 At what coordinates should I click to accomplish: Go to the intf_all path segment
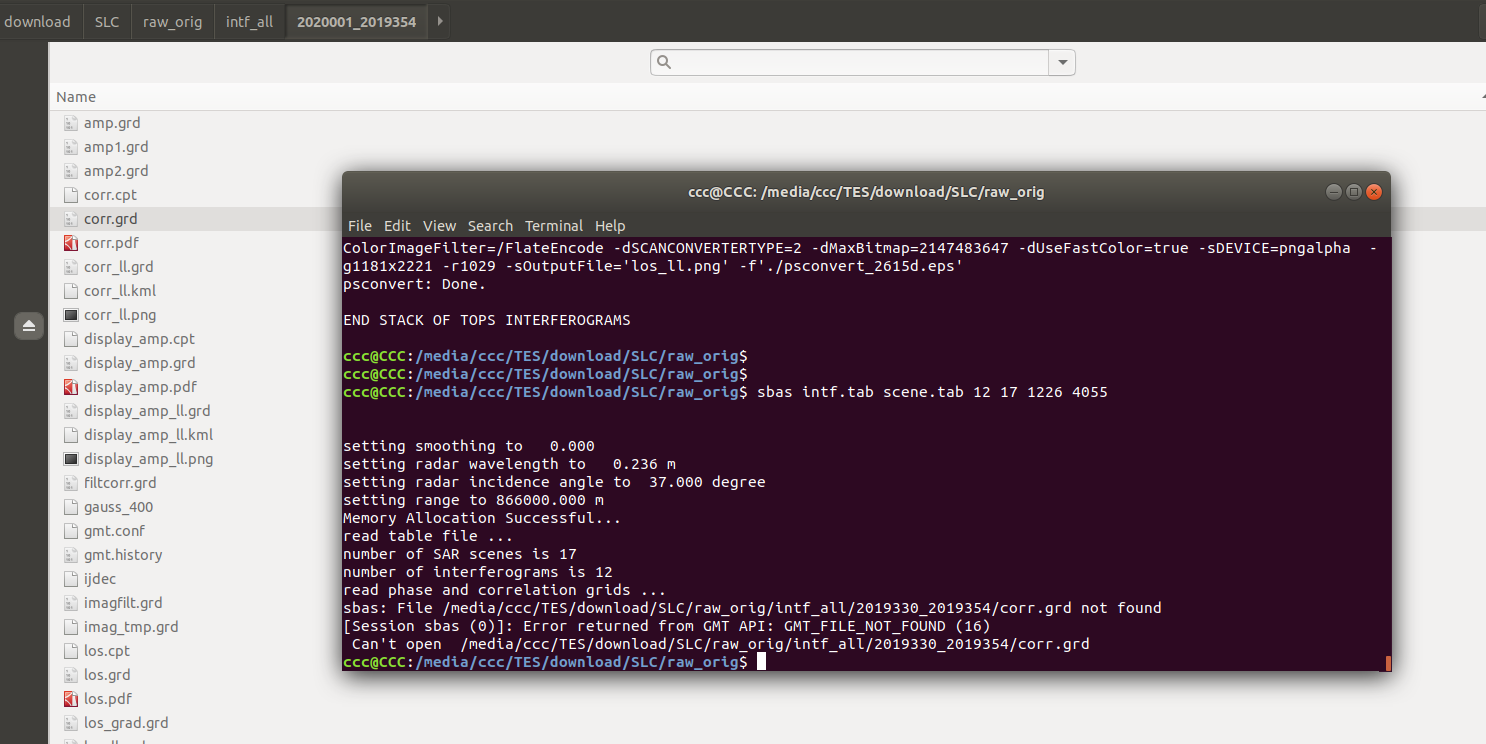(x=249, y=21)
